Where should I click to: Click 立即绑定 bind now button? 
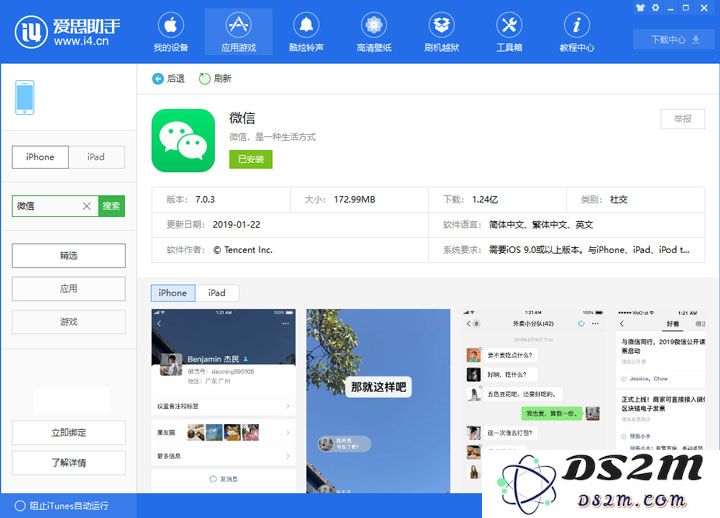click(68, 433)
